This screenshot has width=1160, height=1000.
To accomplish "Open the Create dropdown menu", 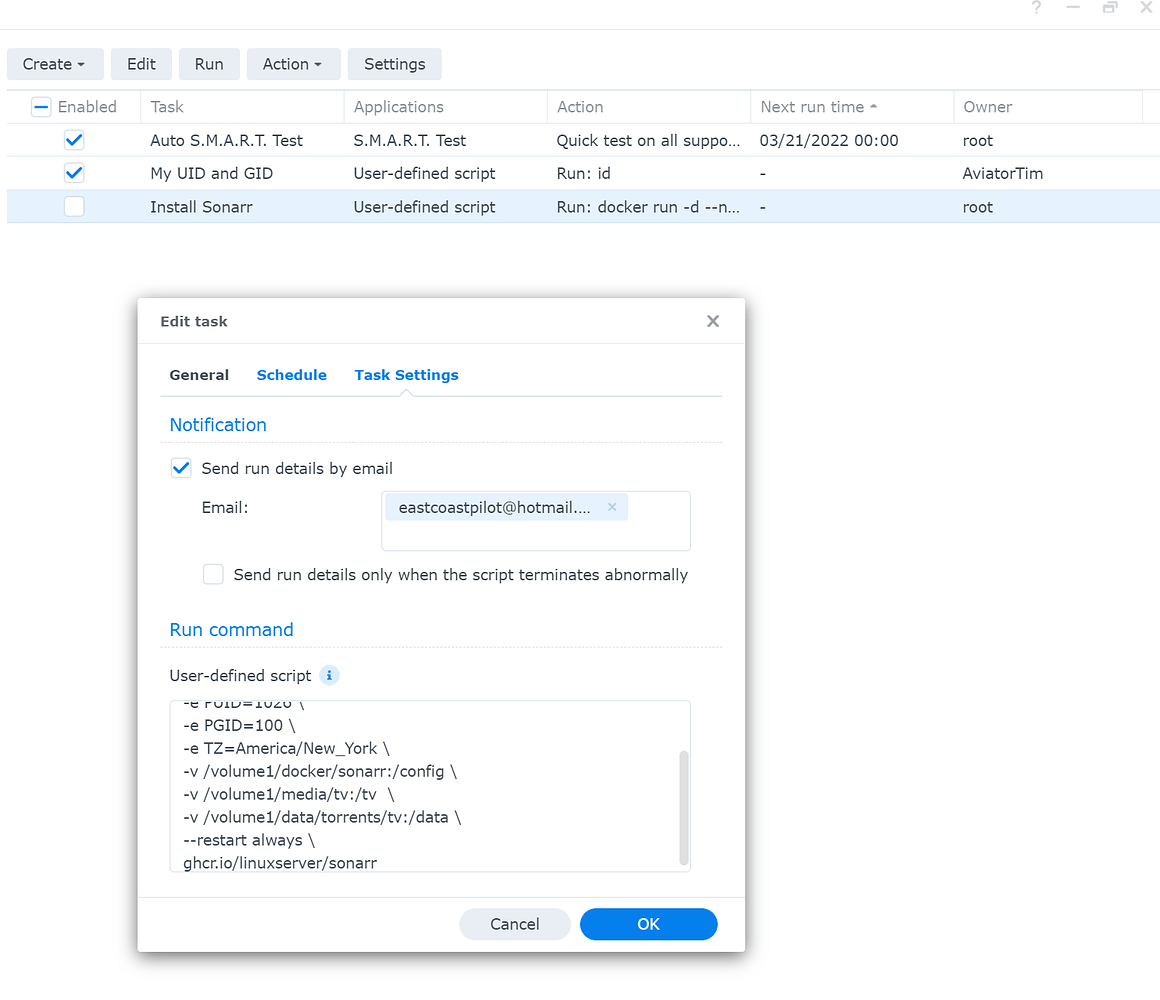I will tap(54, 64).
